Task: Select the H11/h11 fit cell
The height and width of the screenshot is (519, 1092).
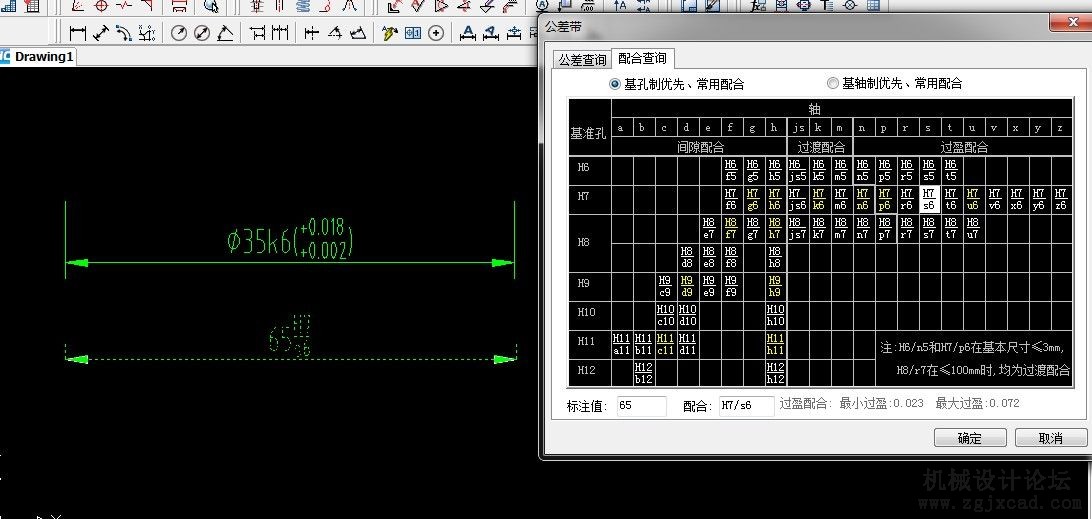Action: tap(774, 345)
